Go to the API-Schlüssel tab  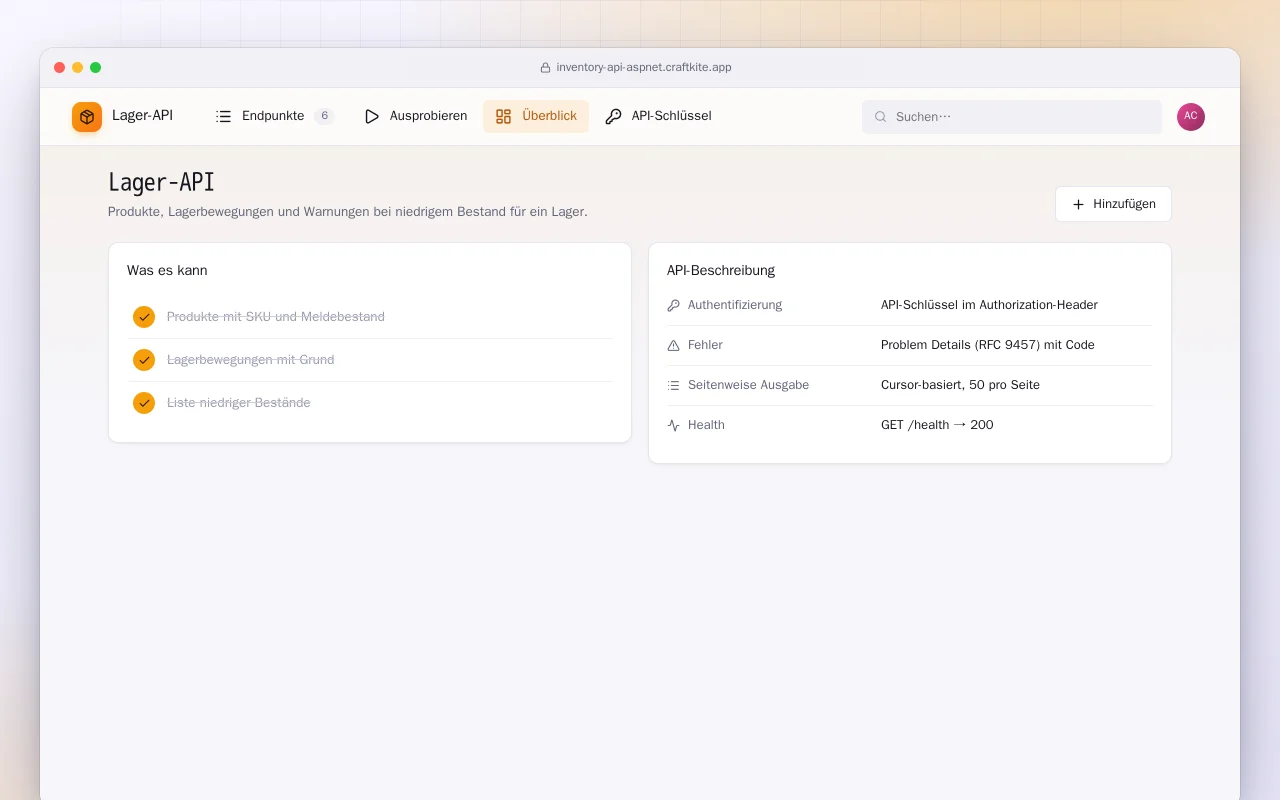click(658, 116)
